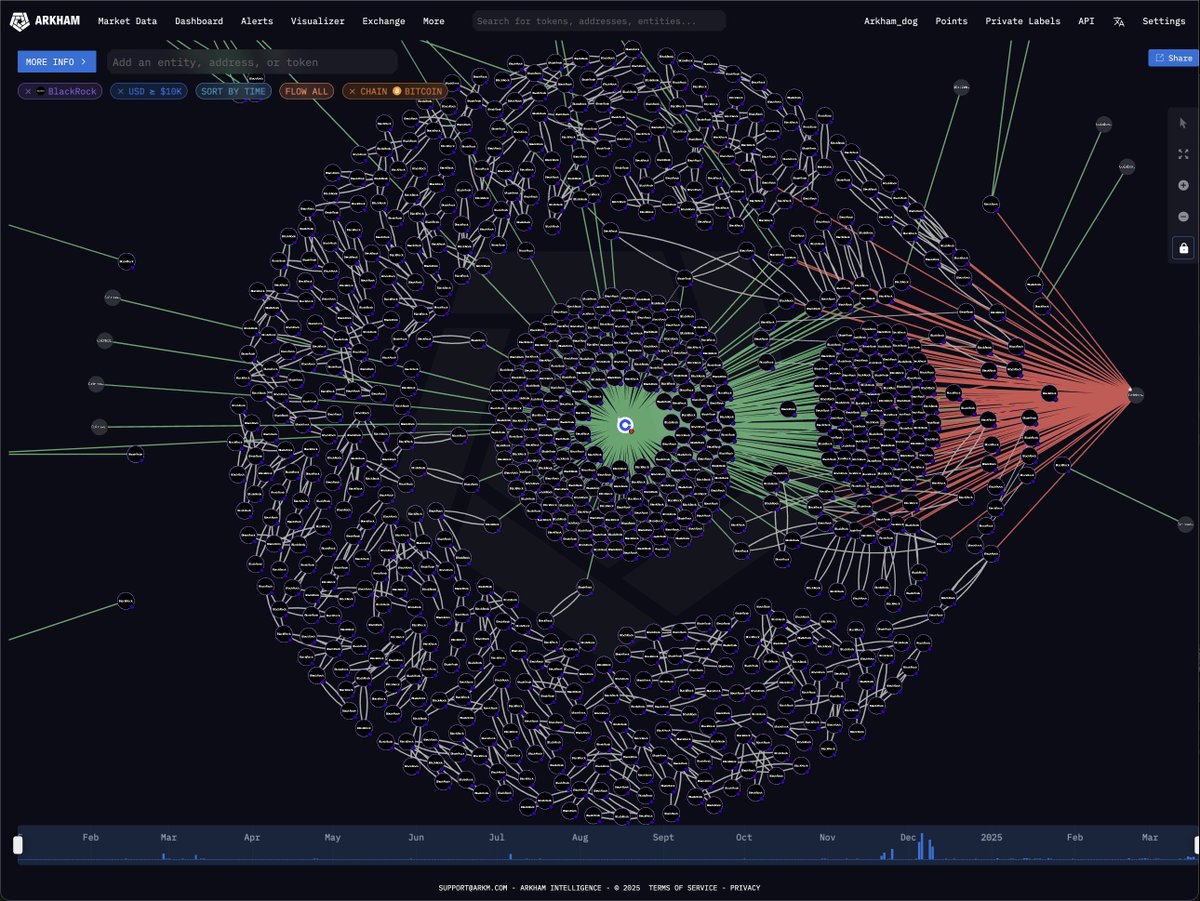Focus the tokens, addresses, entities search box

599,21
